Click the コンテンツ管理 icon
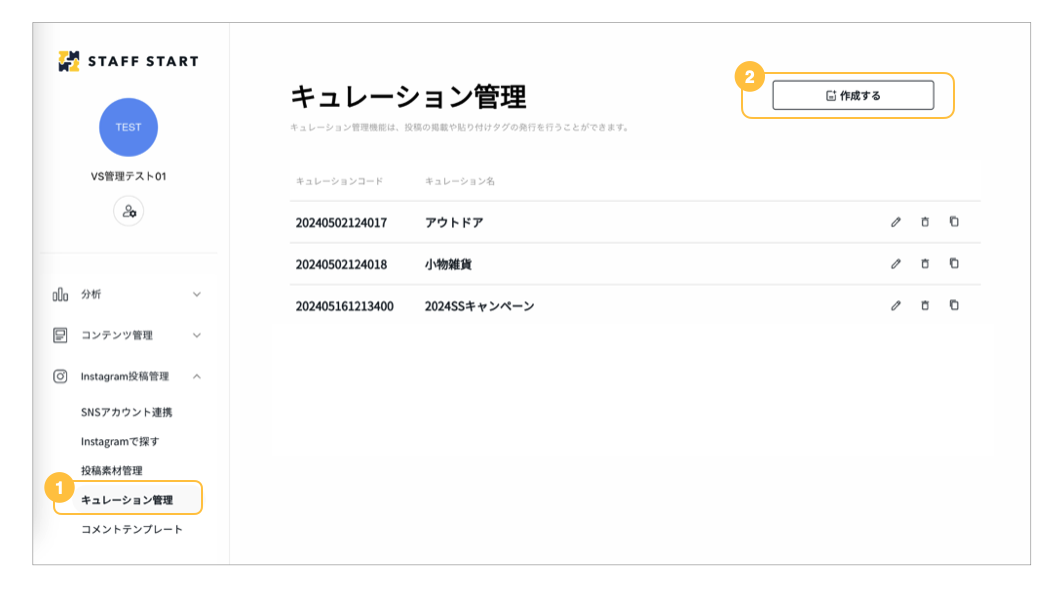 (60, 335)
